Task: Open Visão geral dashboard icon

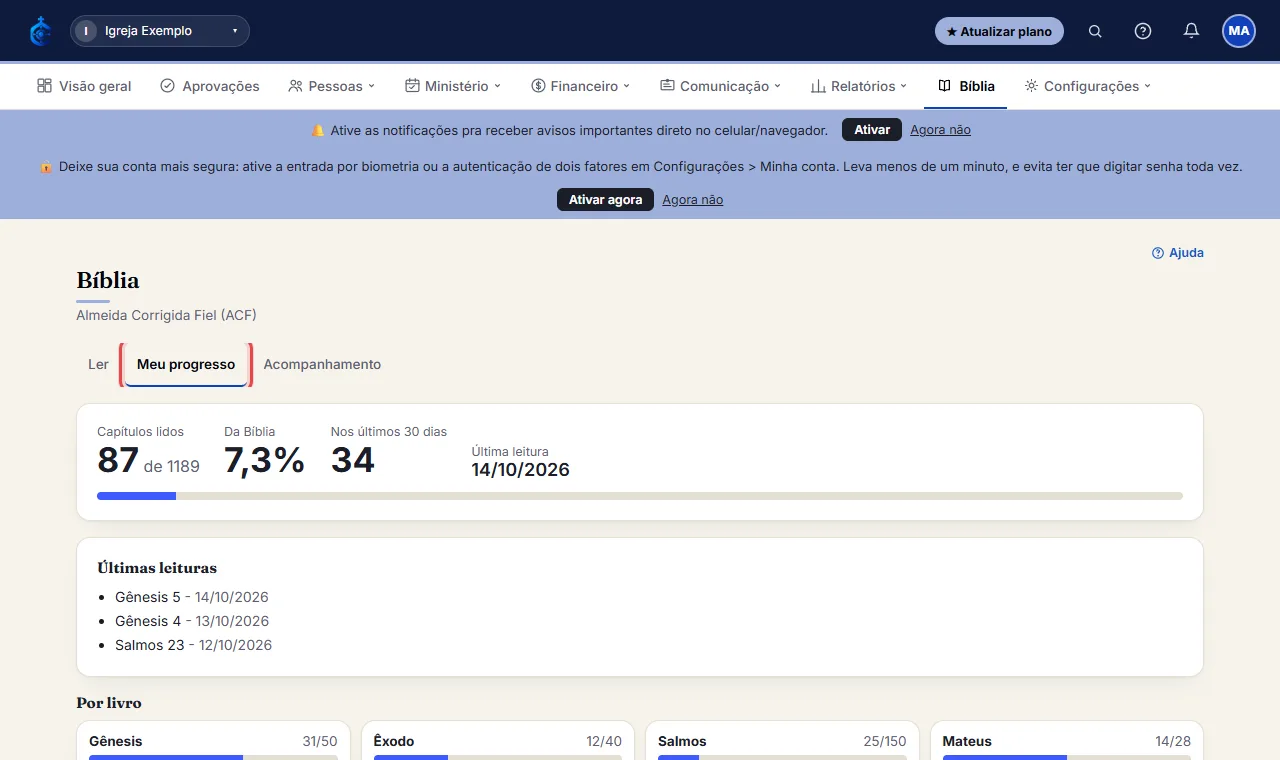Action: point(44,86)
